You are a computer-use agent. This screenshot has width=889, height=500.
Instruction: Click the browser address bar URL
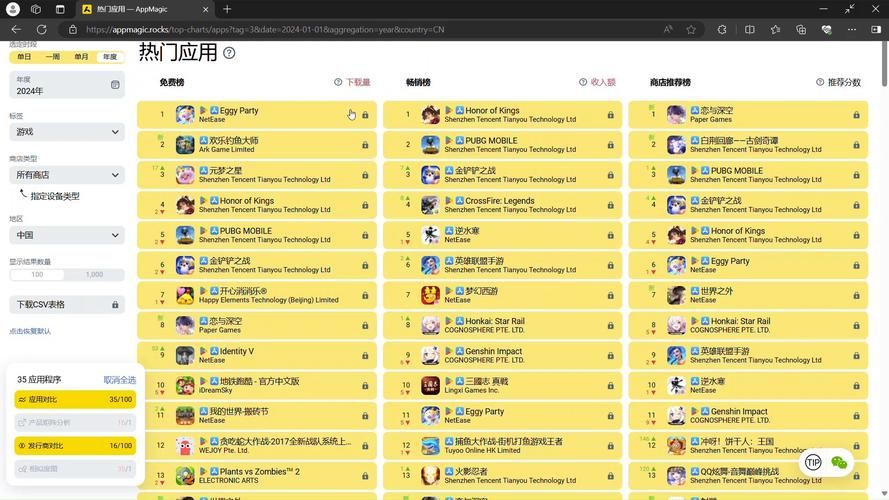(265, 29)
